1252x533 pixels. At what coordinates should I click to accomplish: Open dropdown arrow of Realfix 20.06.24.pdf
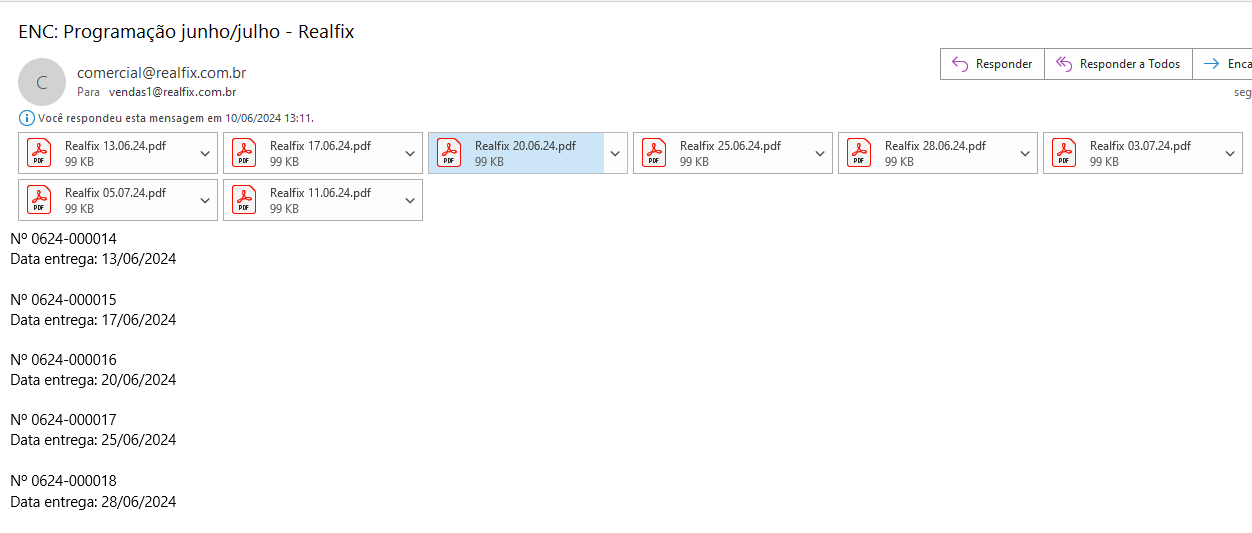tap(615, 153)
